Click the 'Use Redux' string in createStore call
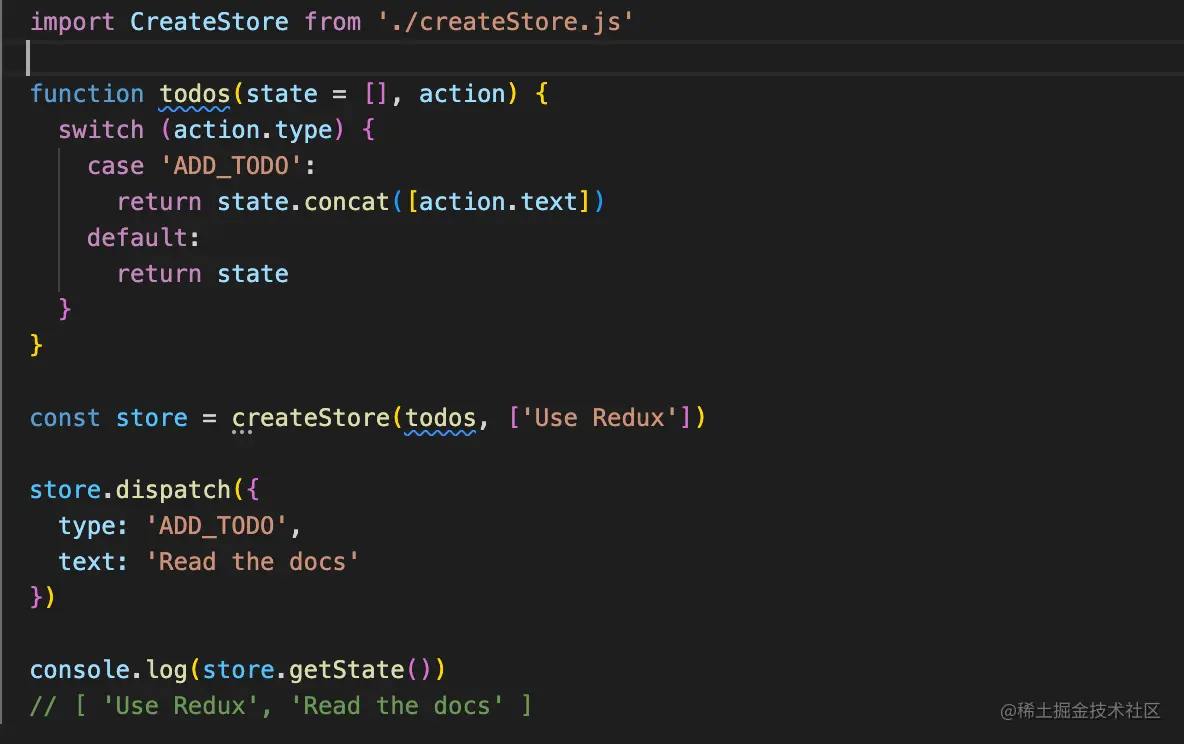This screenshot has height=744, width=1184. coord(600,418)
